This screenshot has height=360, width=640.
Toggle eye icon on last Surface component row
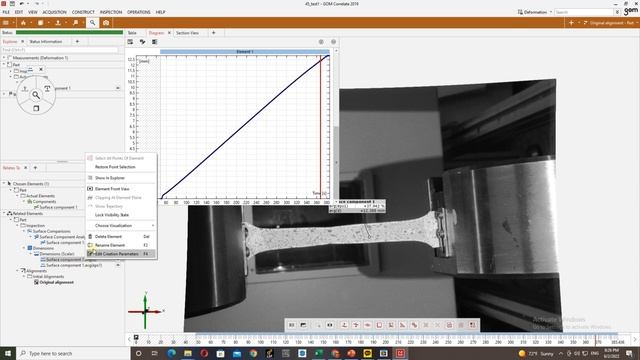[x=118, y=265]
